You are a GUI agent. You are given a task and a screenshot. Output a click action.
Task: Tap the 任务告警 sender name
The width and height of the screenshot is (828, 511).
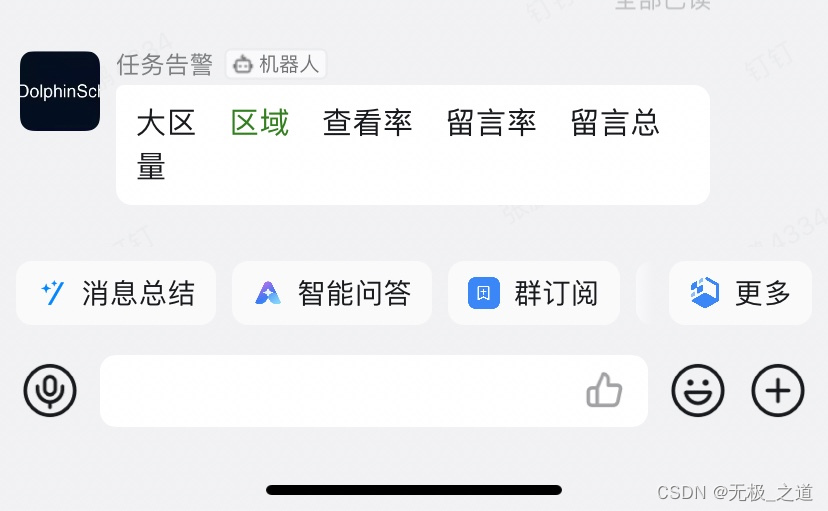click(164, 65)
